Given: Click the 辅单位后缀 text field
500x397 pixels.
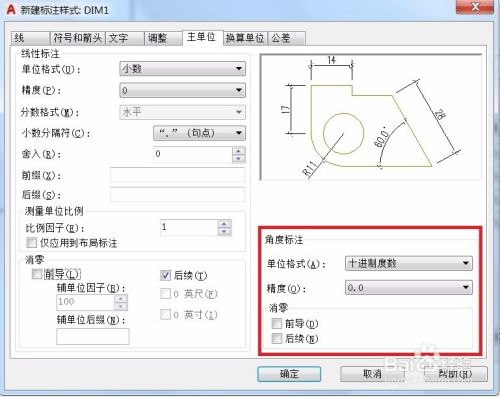Looking at the screenshot, I should click(x=93, y=336).
